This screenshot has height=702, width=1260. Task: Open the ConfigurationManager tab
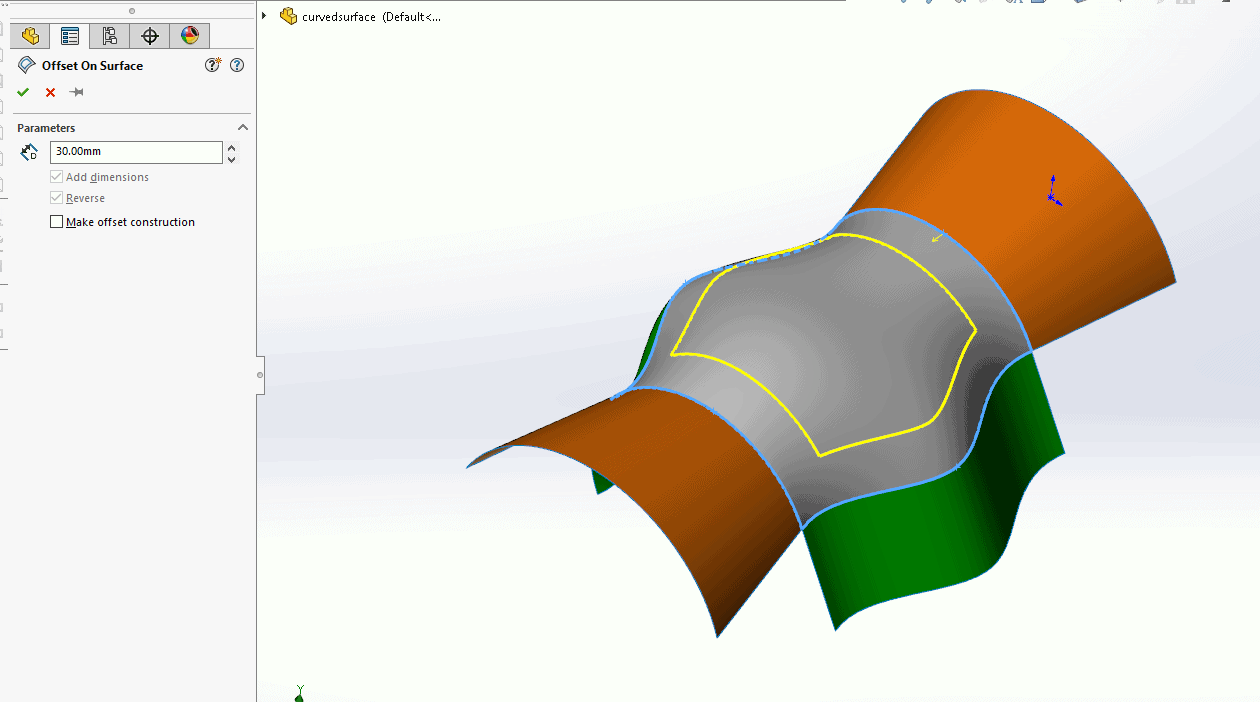click(x=110, y=37)
